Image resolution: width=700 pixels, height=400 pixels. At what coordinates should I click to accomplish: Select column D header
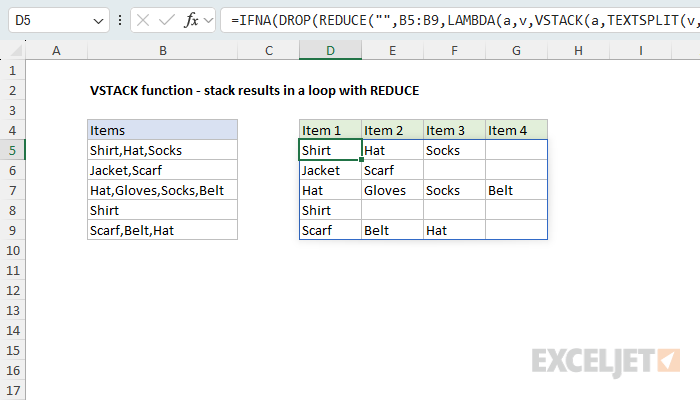330,51
